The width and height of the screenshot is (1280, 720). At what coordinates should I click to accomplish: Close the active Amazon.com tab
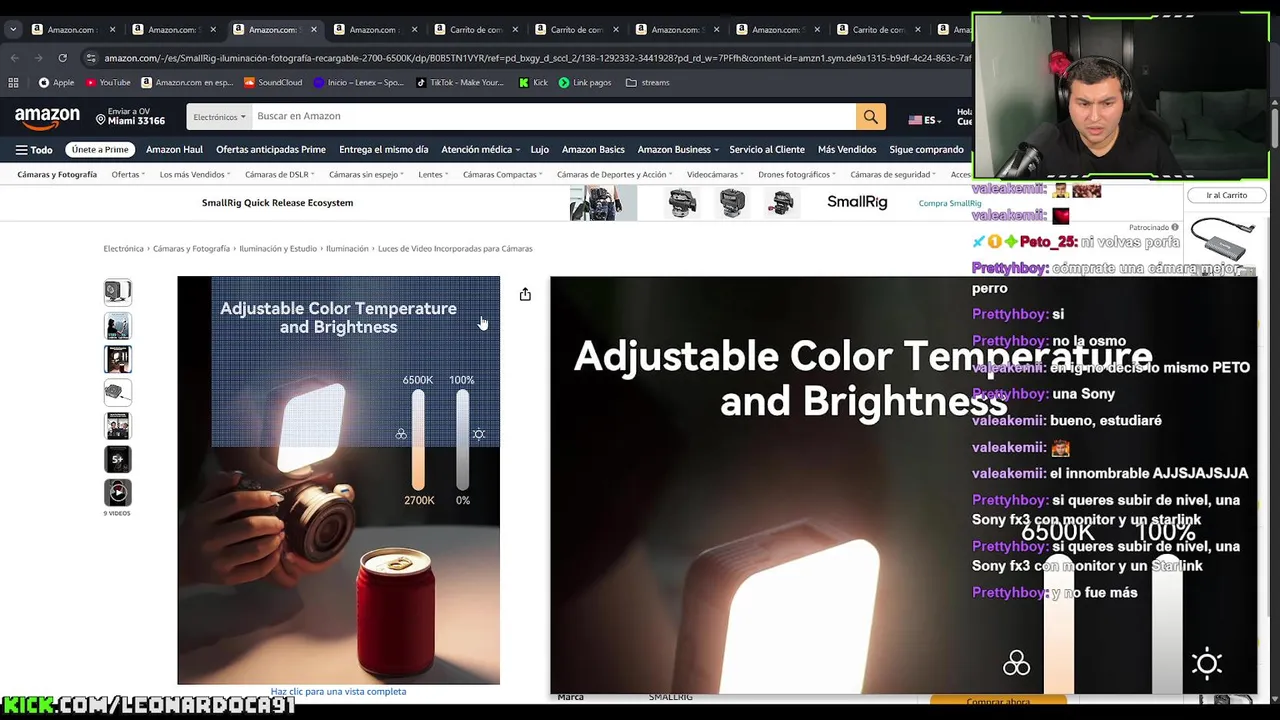(x=314, y=30)
